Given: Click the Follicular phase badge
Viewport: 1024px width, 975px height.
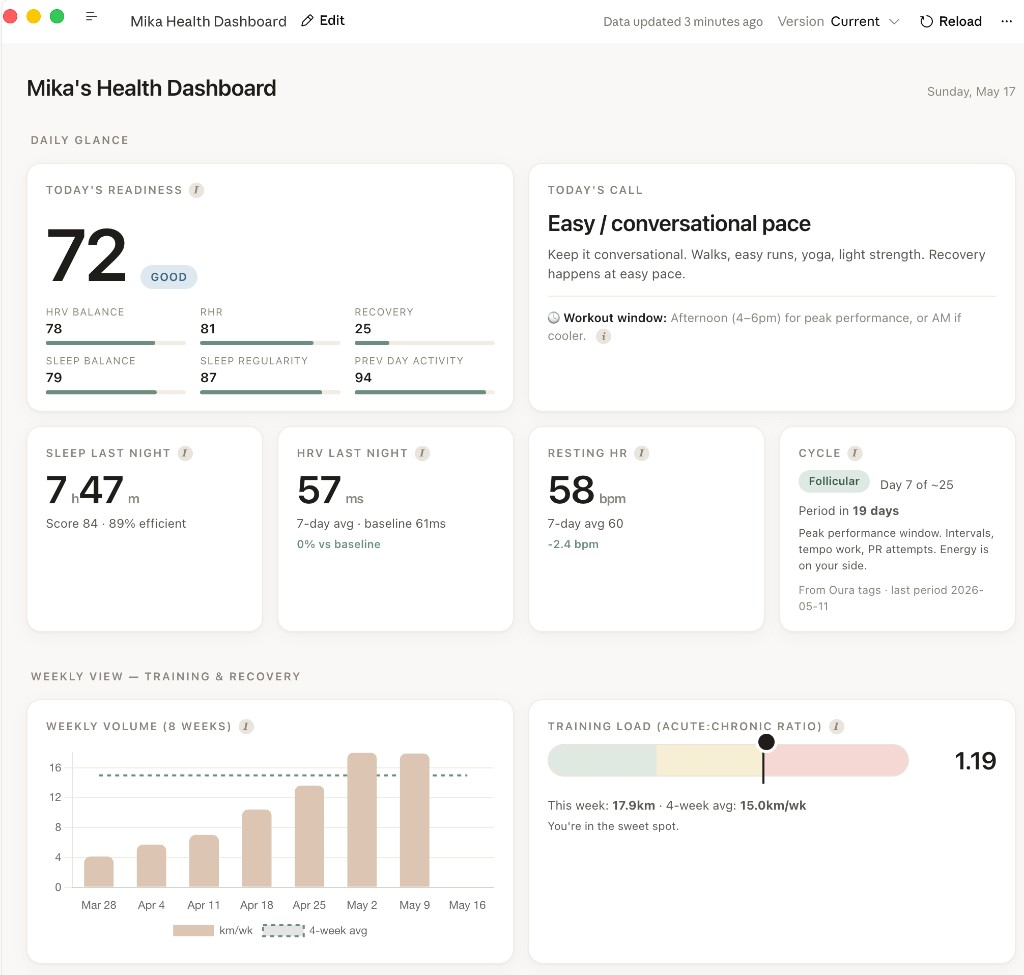Looking at the screenshot, I should [834, 481].
